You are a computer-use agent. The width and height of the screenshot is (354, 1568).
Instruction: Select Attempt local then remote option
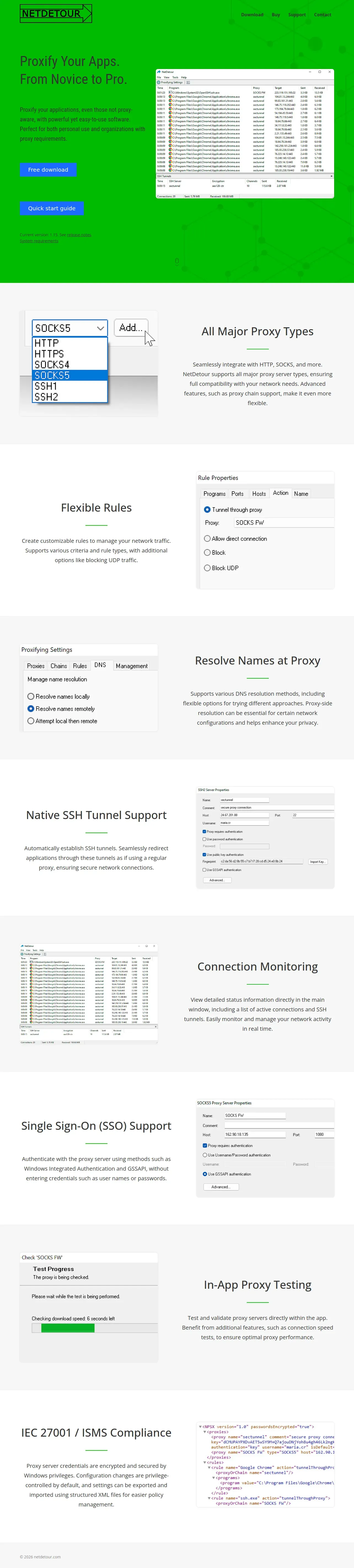[x=31, y=721]
